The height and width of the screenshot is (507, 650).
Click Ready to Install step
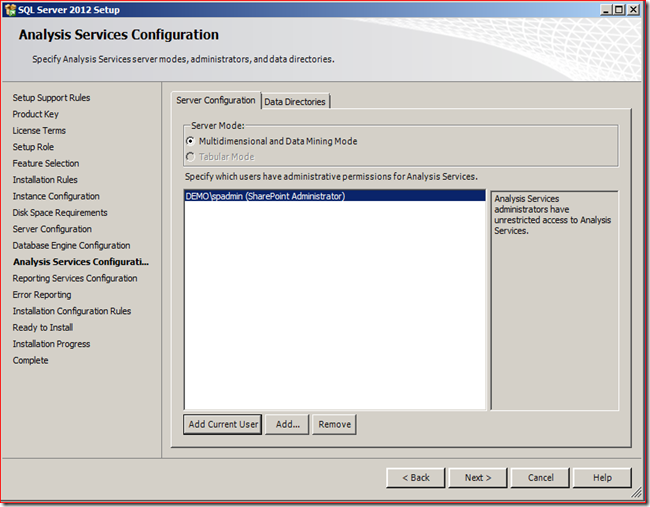[43, 327]
